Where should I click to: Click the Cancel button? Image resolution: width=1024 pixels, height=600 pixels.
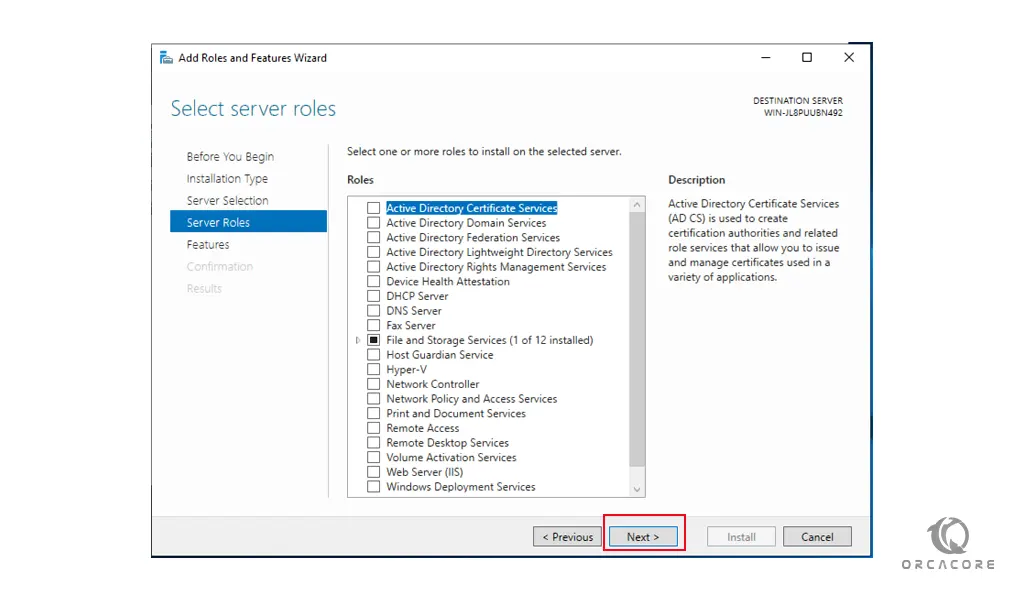(x=817, y=537)
